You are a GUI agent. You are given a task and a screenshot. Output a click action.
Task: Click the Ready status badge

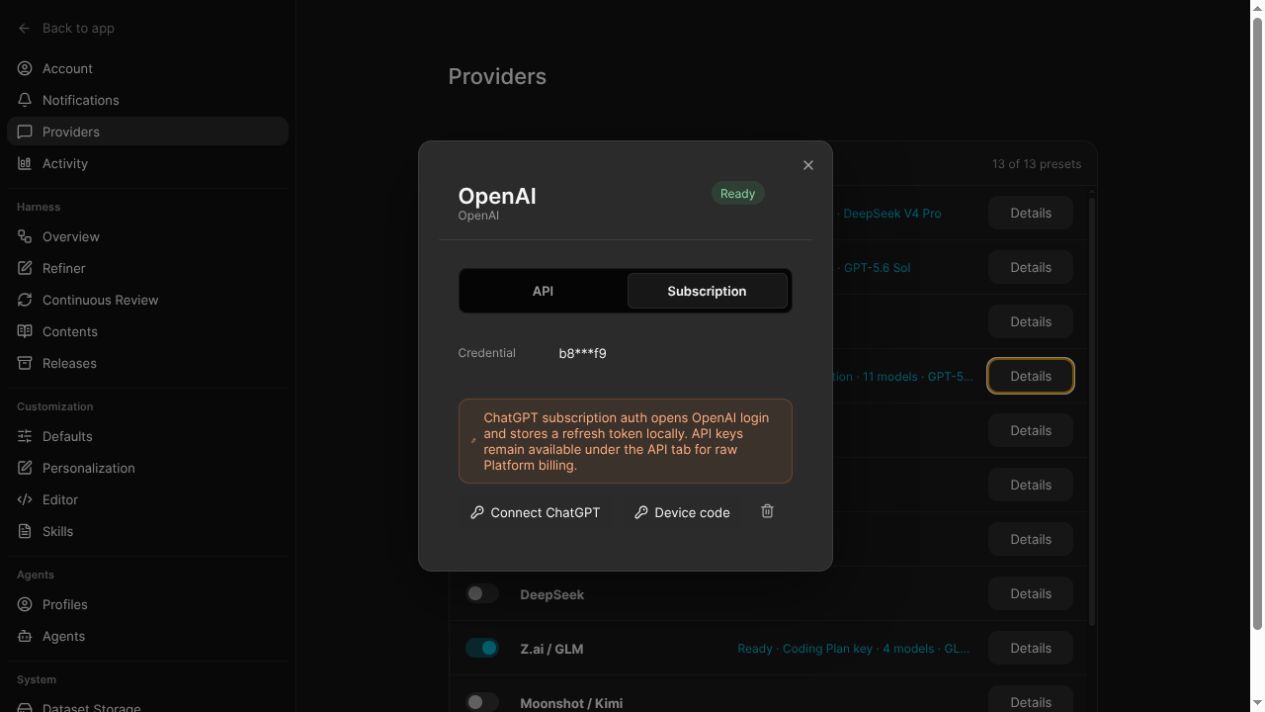click(738, 193)
